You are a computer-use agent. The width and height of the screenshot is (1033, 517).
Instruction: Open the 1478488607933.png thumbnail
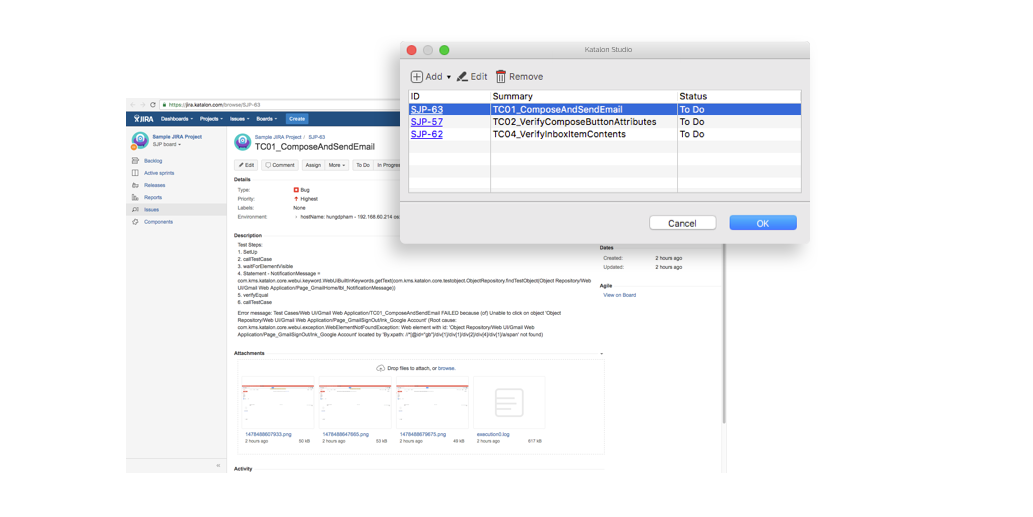[277, 402]
